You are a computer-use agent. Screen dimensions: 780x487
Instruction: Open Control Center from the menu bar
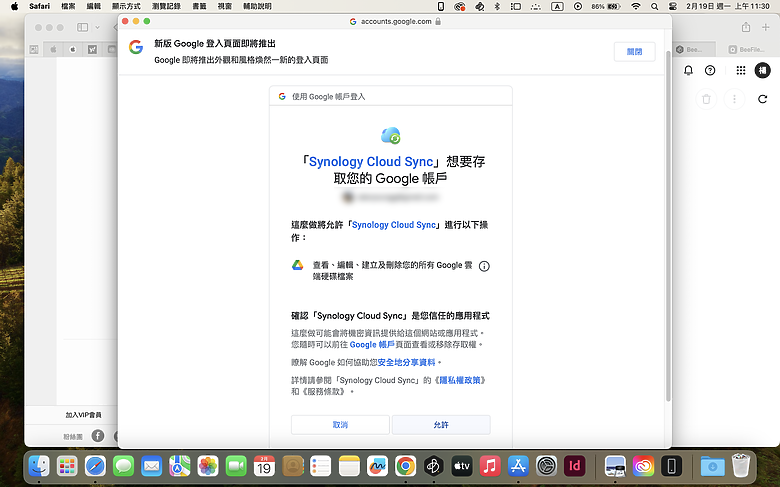coord(673,6)
